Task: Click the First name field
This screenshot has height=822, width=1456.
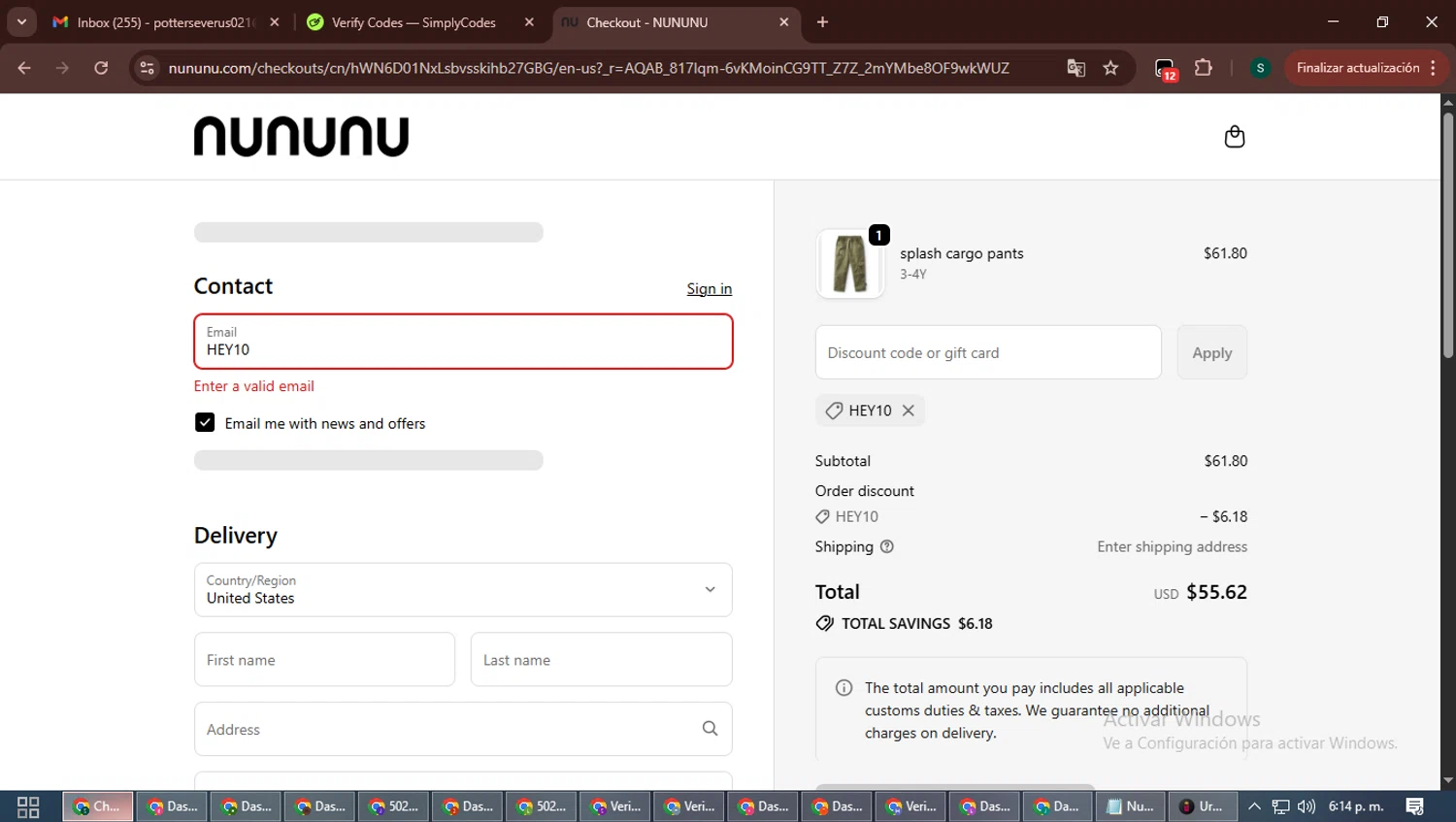Action: pyautogui.click(x=324, y=660)
